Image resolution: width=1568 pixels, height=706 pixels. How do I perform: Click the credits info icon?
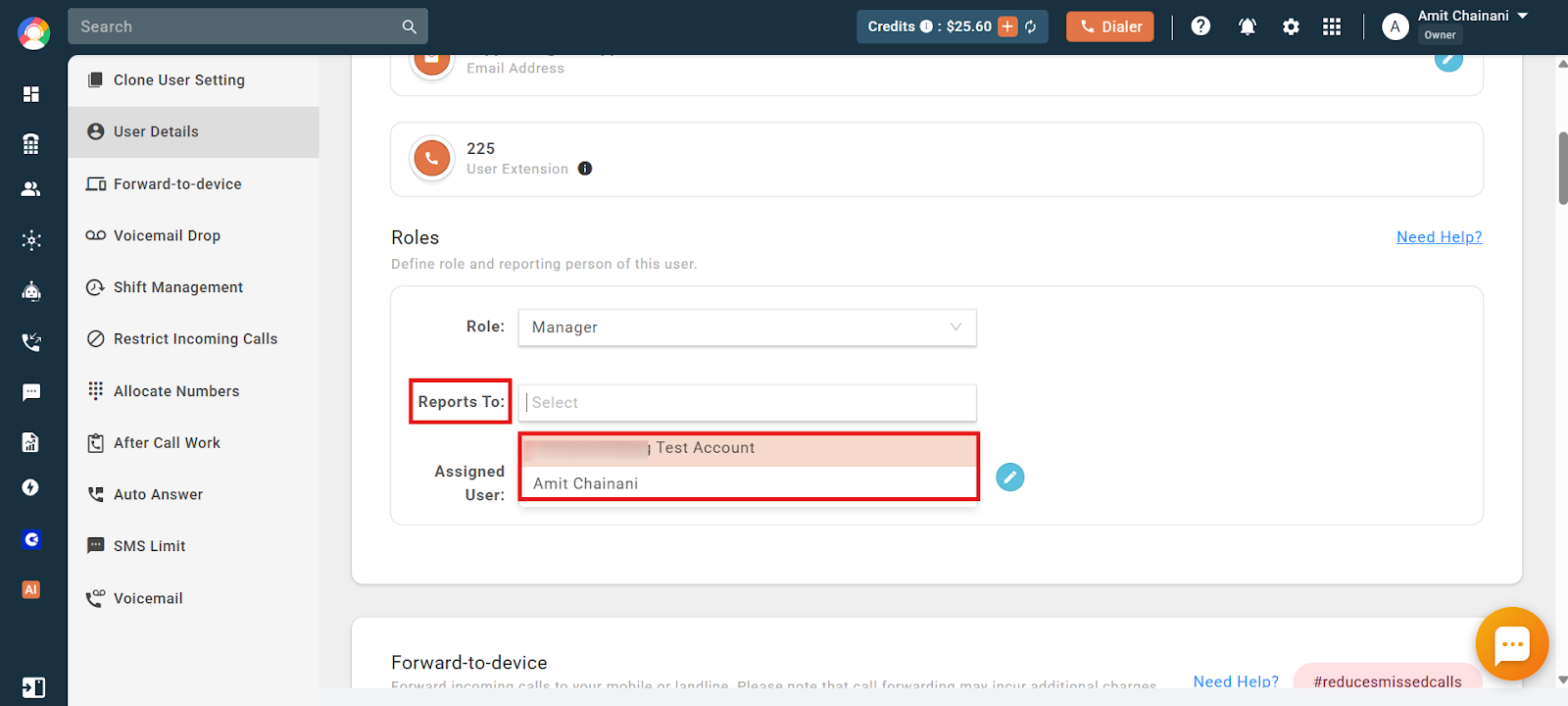coord(926,26)
